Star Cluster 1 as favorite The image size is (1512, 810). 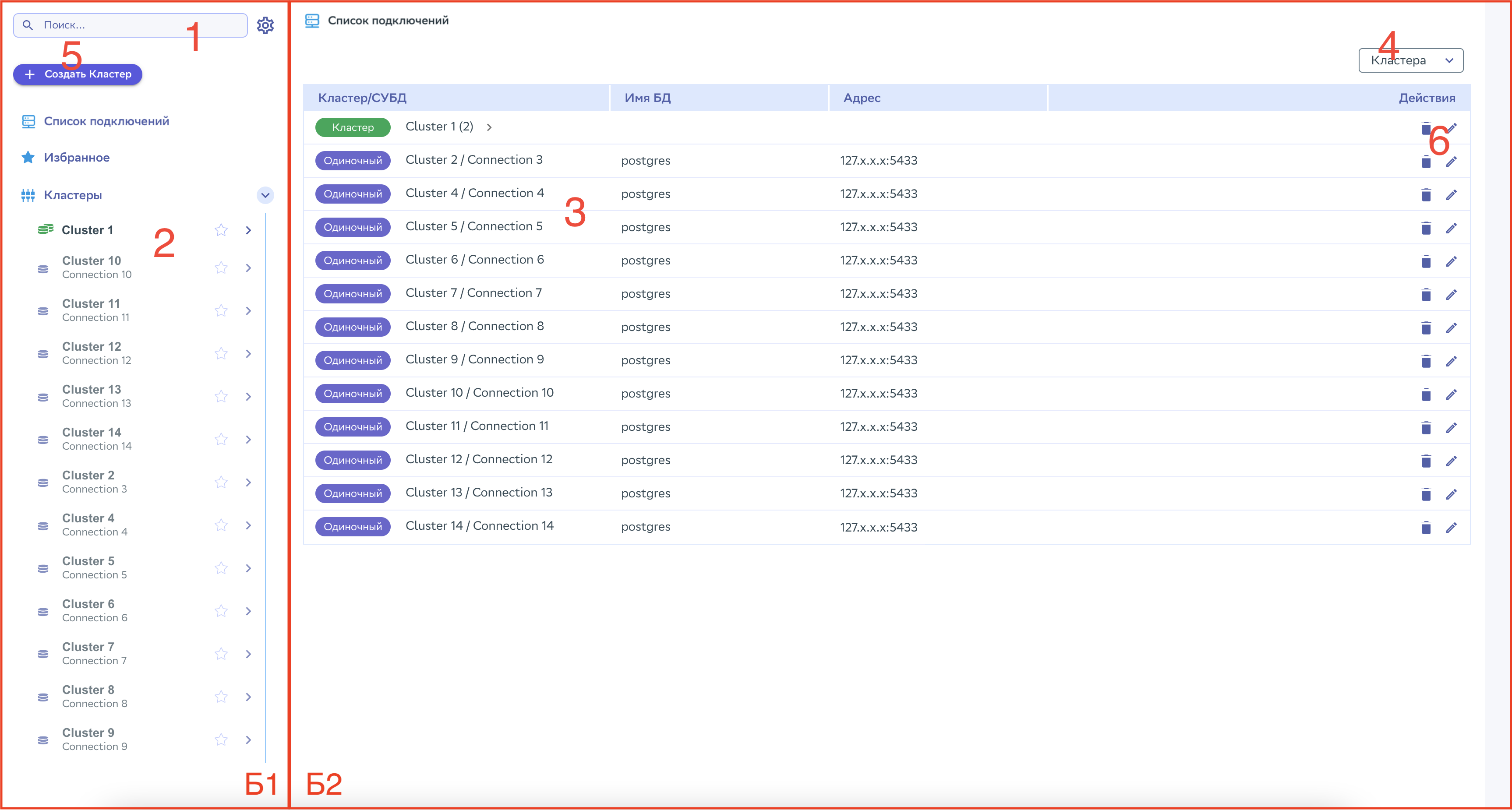pos(221,230)
